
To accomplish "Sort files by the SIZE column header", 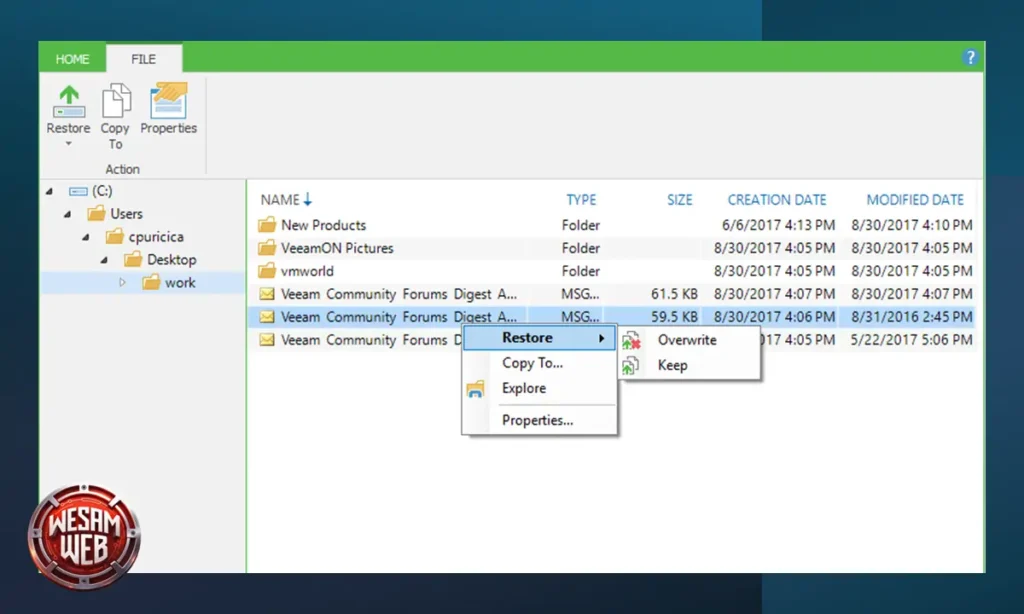I will [680, 199].
